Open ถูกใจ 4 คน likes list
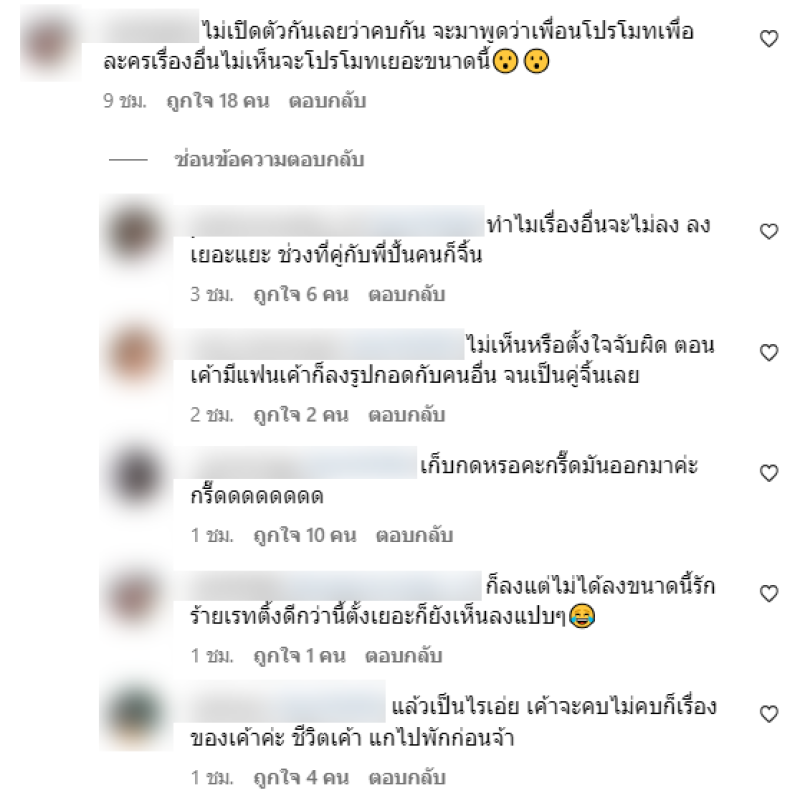The height and width of the screenshot is (803, 800). click(301, 778)
